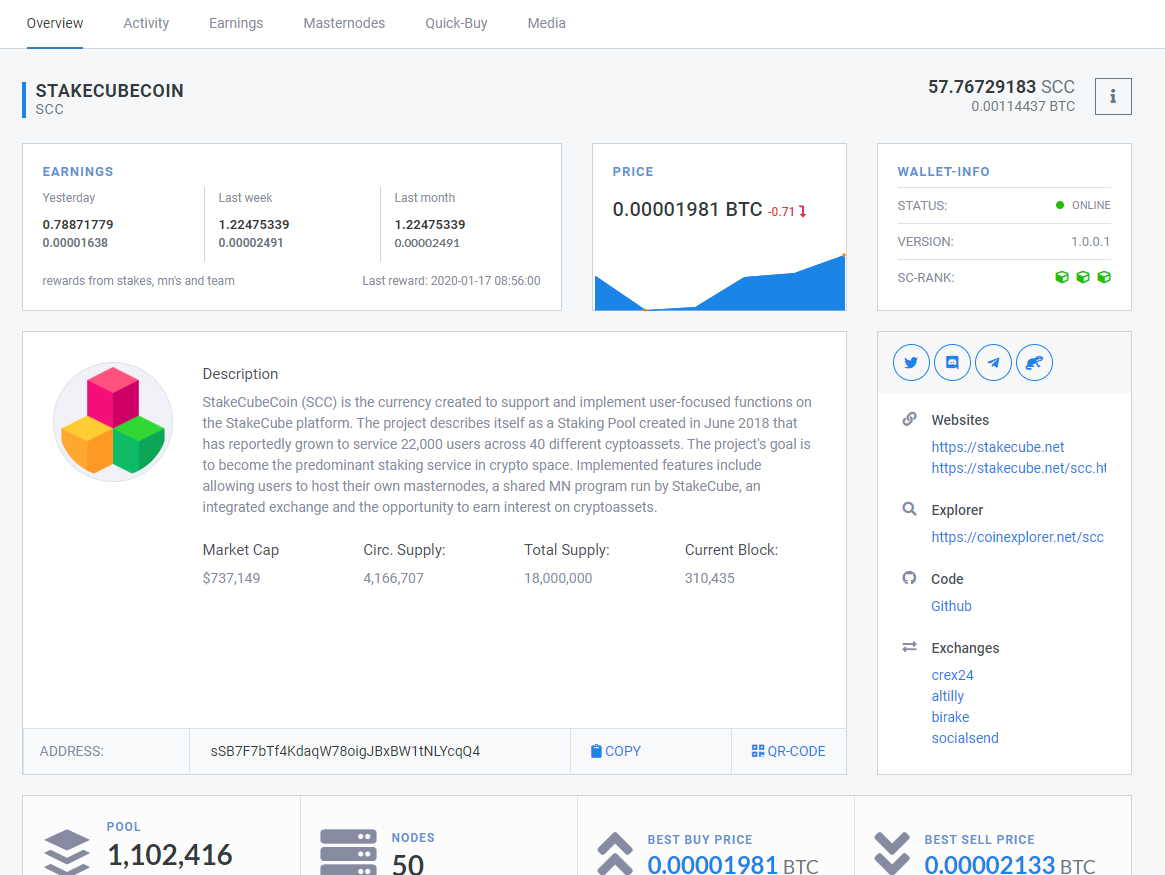Viewport: 1165px width, 875px height.
Task: Click yesterday's earnings 0.78871779
Action: pos(78,224)
